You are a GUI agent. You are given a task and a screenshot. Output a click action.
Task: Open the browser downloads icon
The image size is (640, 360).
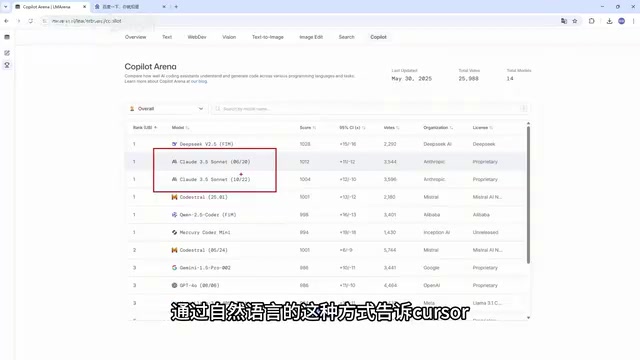click(x=609, y=21)
